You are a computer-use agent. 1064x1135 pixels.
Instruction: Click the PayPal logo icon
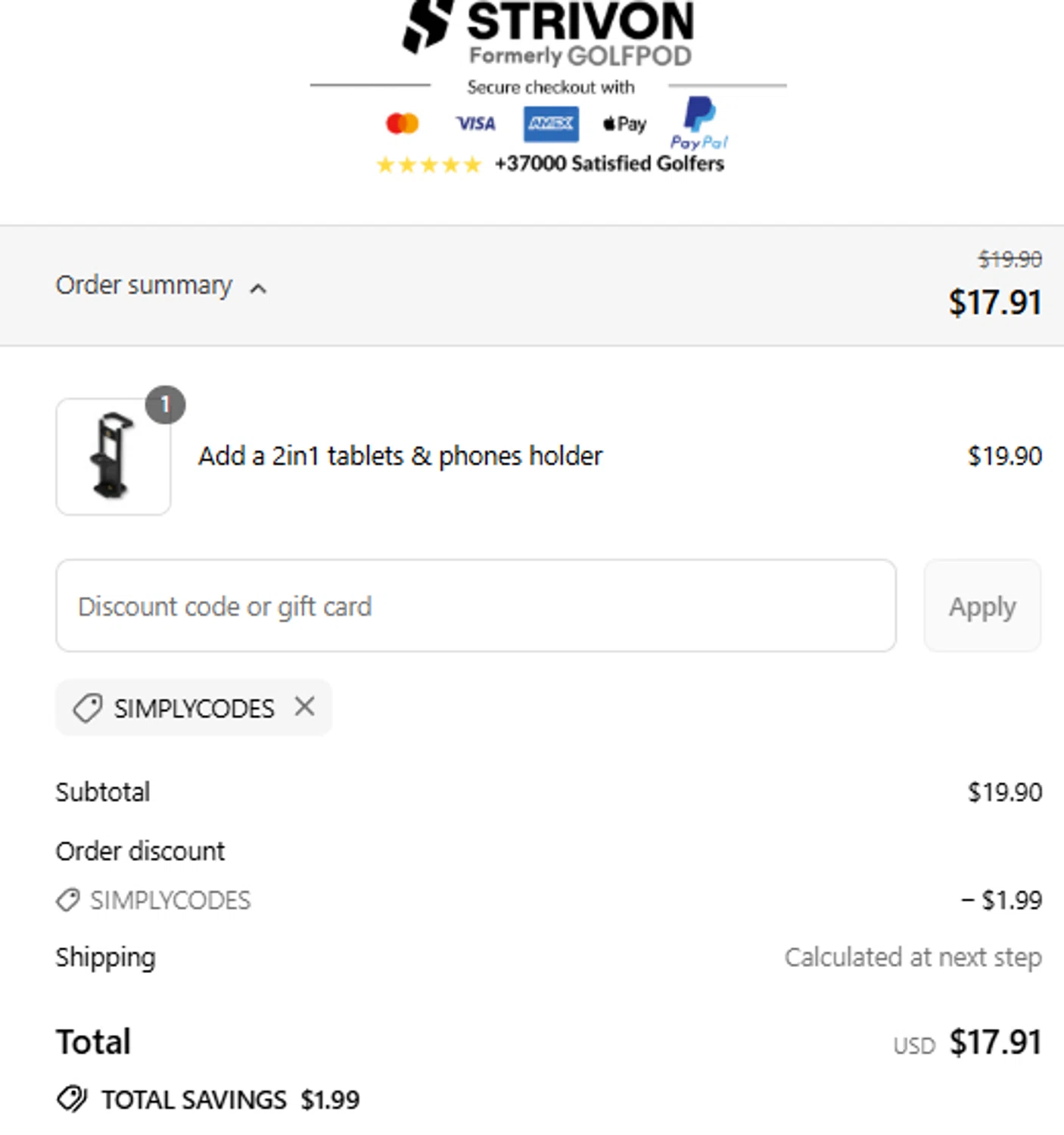[698, 123]
